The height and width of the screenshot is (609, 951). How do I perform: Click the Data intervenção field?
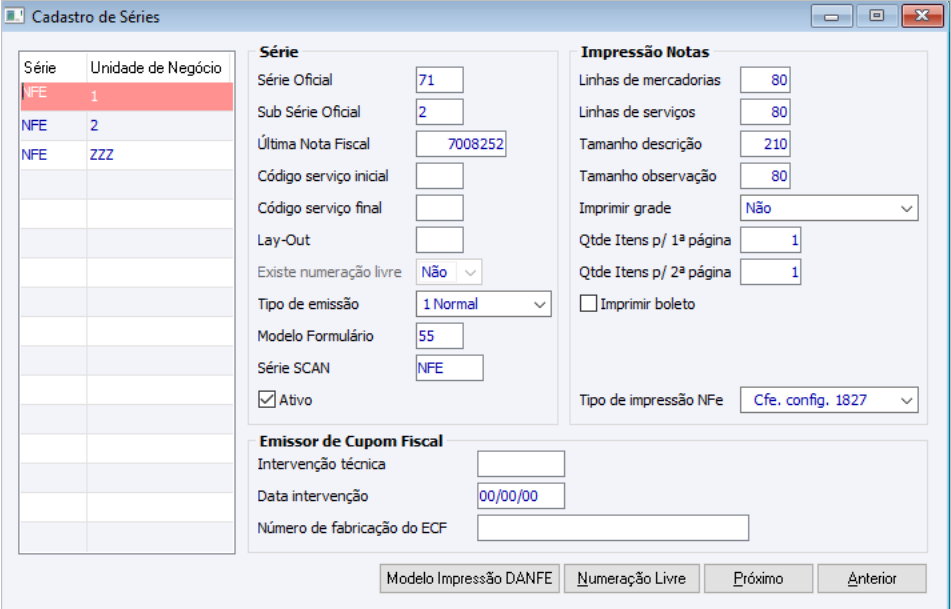tap(521, 496)
